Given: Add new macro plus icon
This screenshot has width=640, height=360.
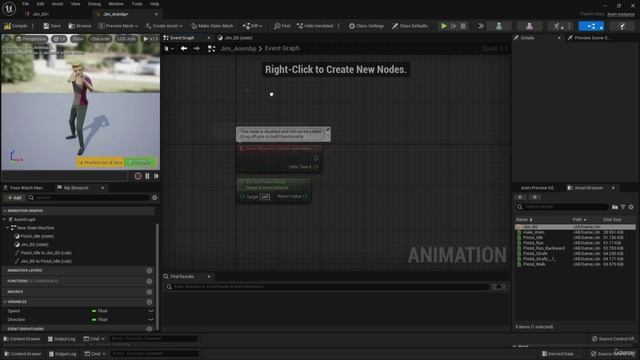Looking at the screenshot, I should (149, 292).
